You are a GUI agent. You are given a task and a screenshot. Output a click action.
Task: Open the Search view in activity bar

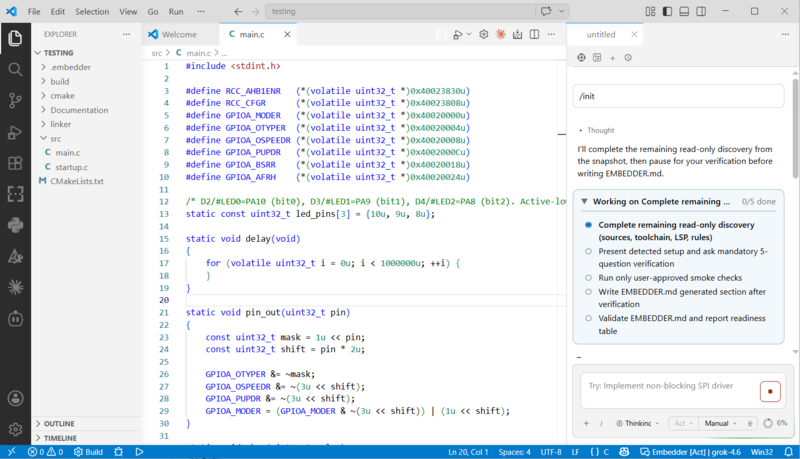(15, 69)
